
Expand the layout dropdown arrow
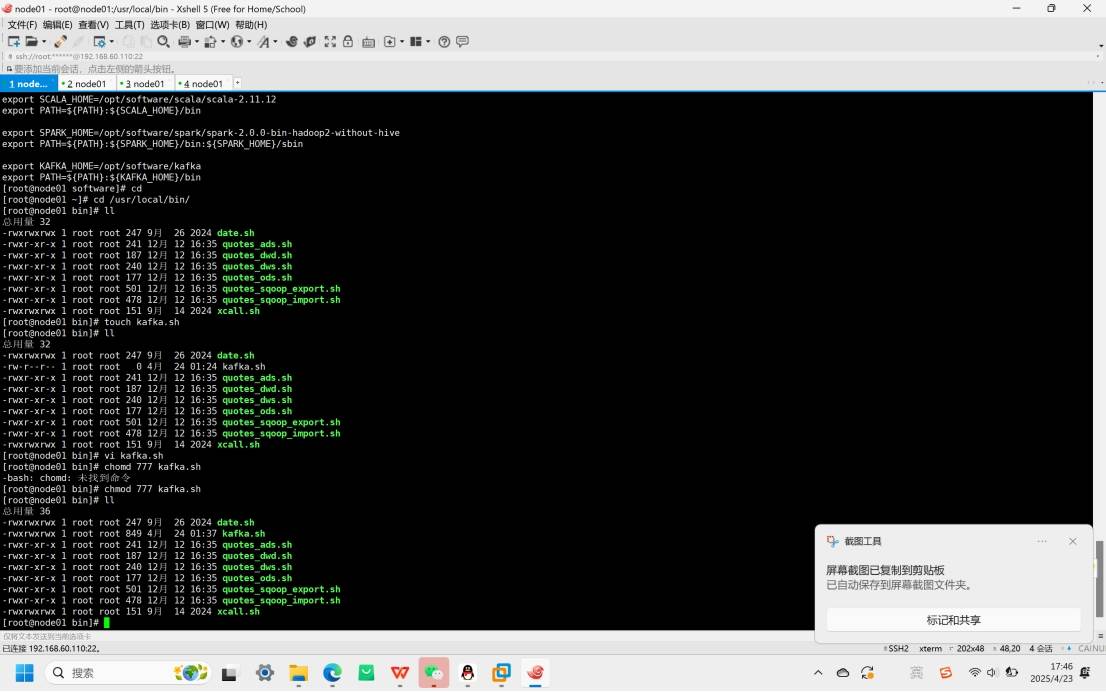pyautogui.click(x=427, y=42)
